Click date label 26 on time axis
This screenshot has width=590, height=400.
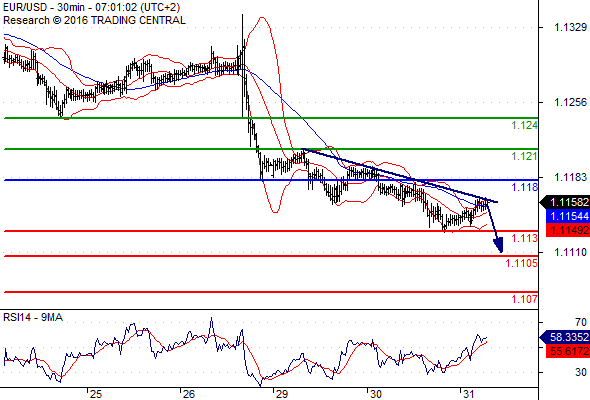click(x=189, y=394)
